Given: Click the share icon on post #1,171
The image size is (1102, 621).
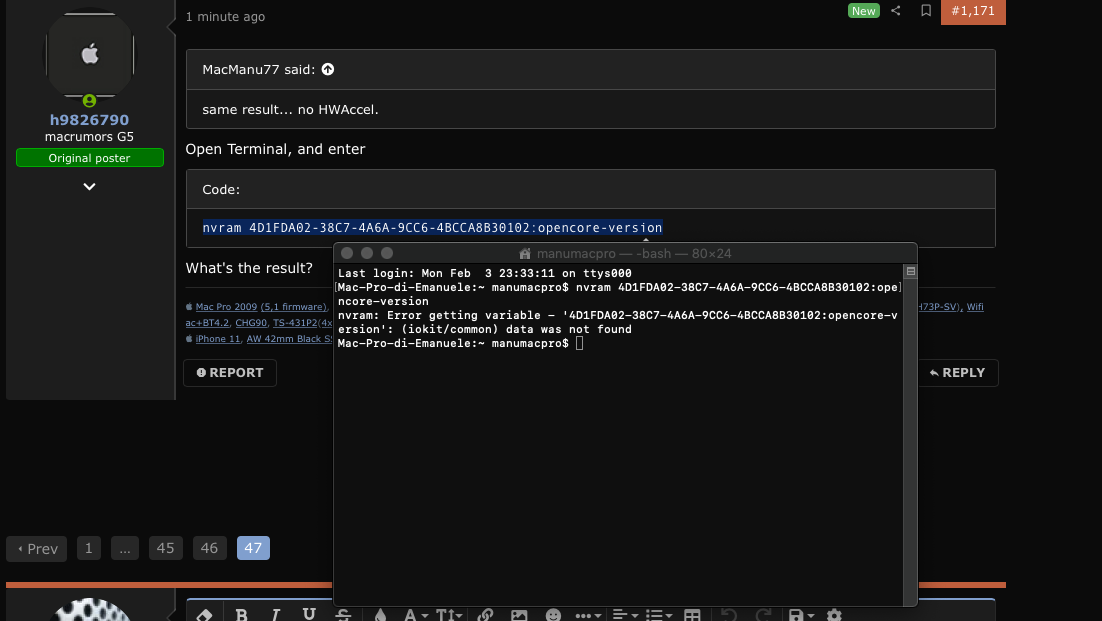Looking at the screenshot, I should point(896,11).
